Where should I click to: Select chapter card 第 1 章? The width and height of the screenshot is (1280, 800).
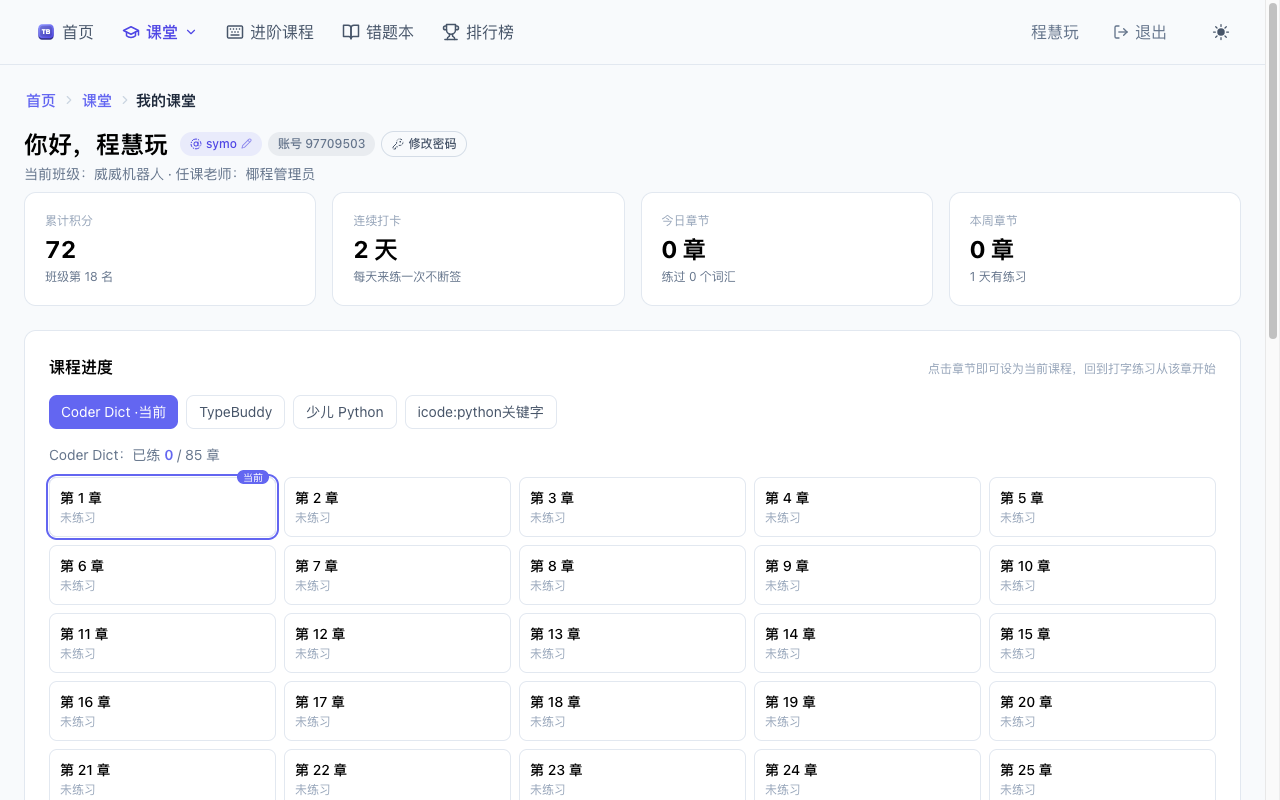click(x=162, y=507)
